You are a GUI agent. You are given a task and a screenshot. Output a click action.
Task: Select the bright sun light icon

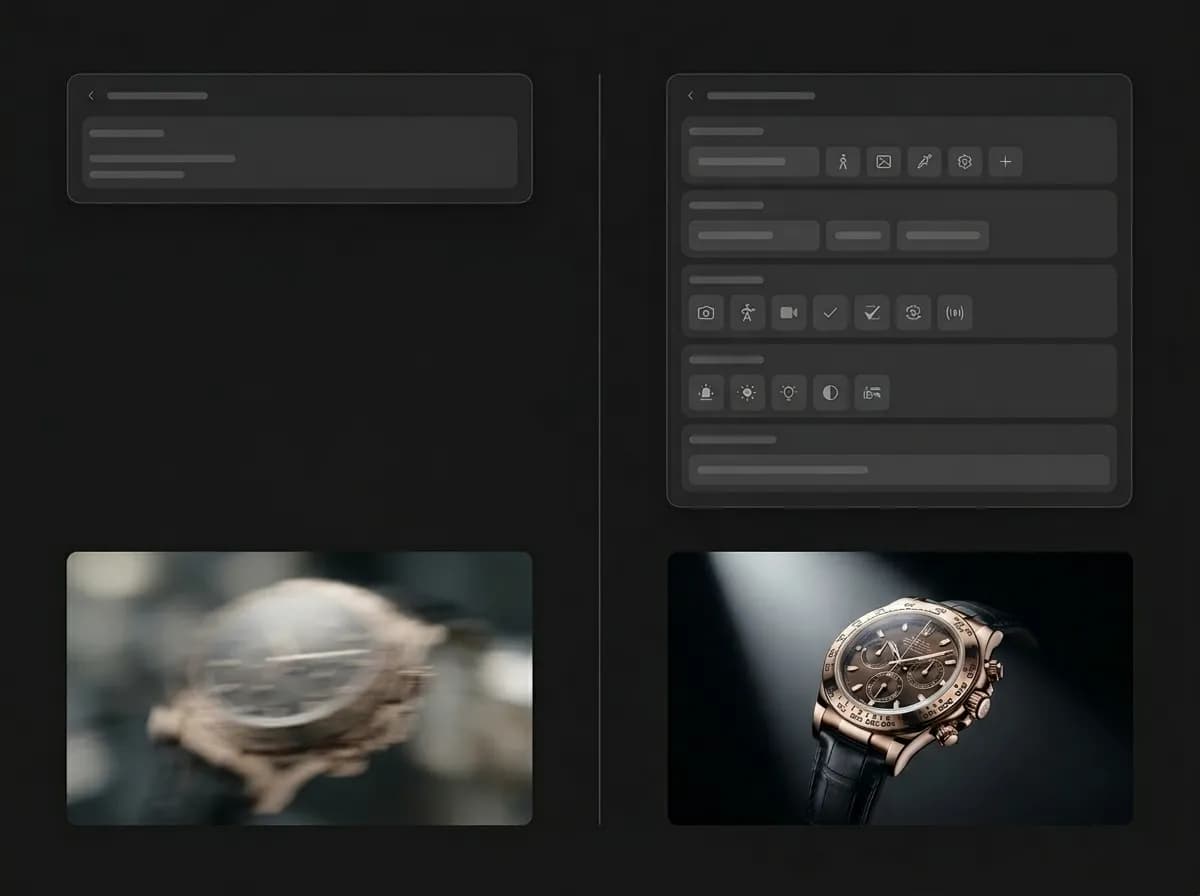[x=747, y=393]
